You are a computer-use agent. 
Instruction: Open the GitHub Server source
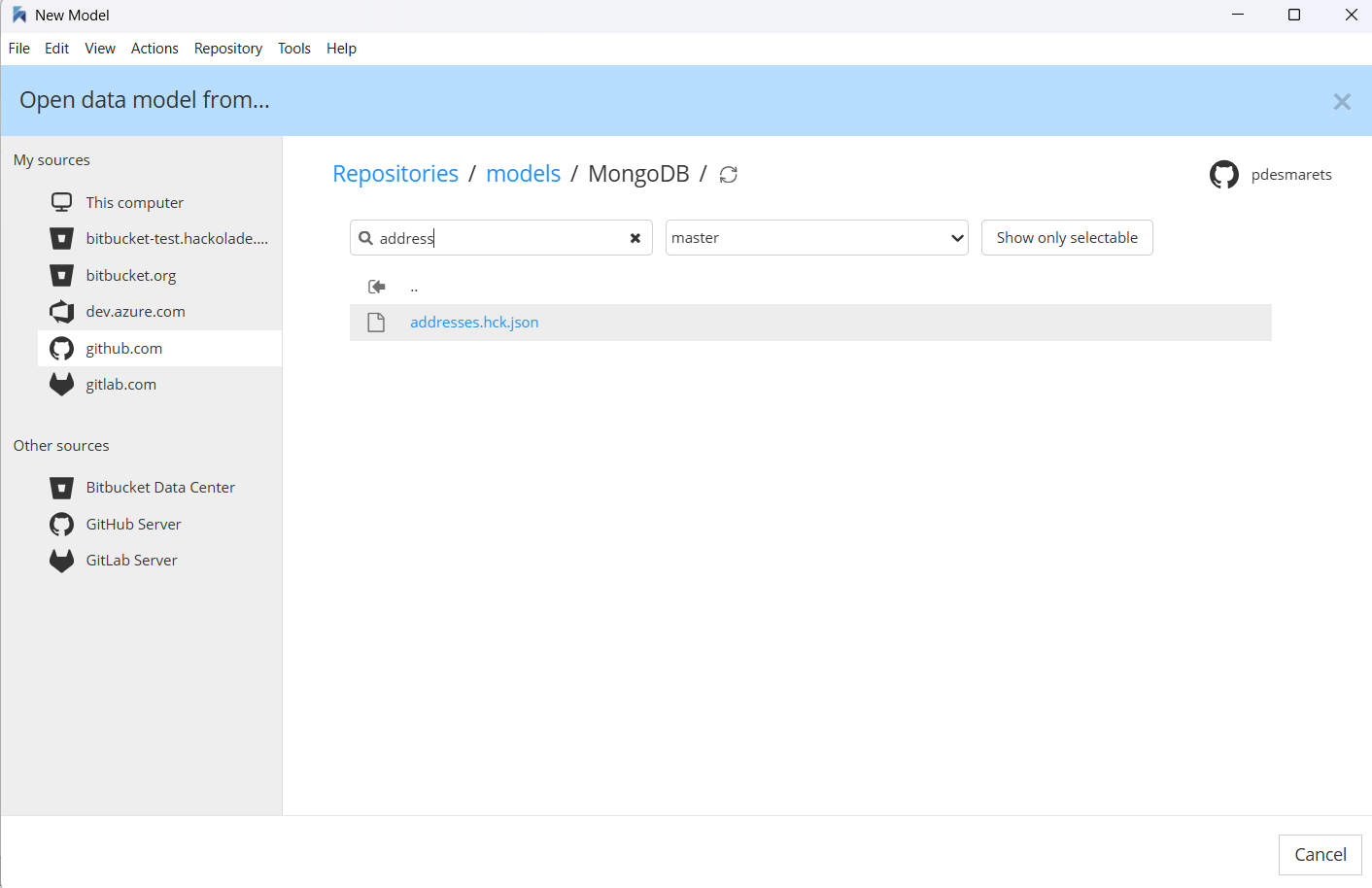pos(133,524)
